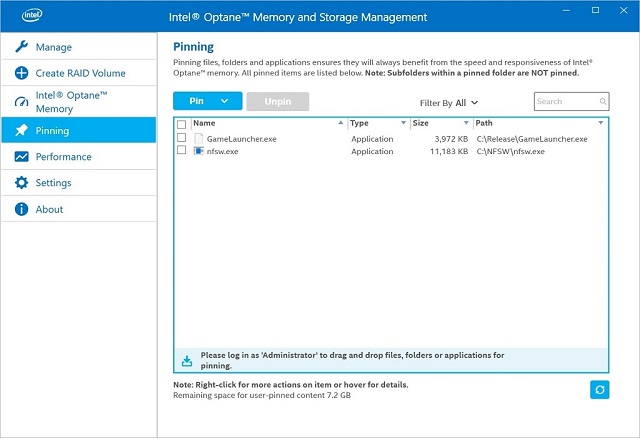
Task: Show the About page
Action: (79, 209)
